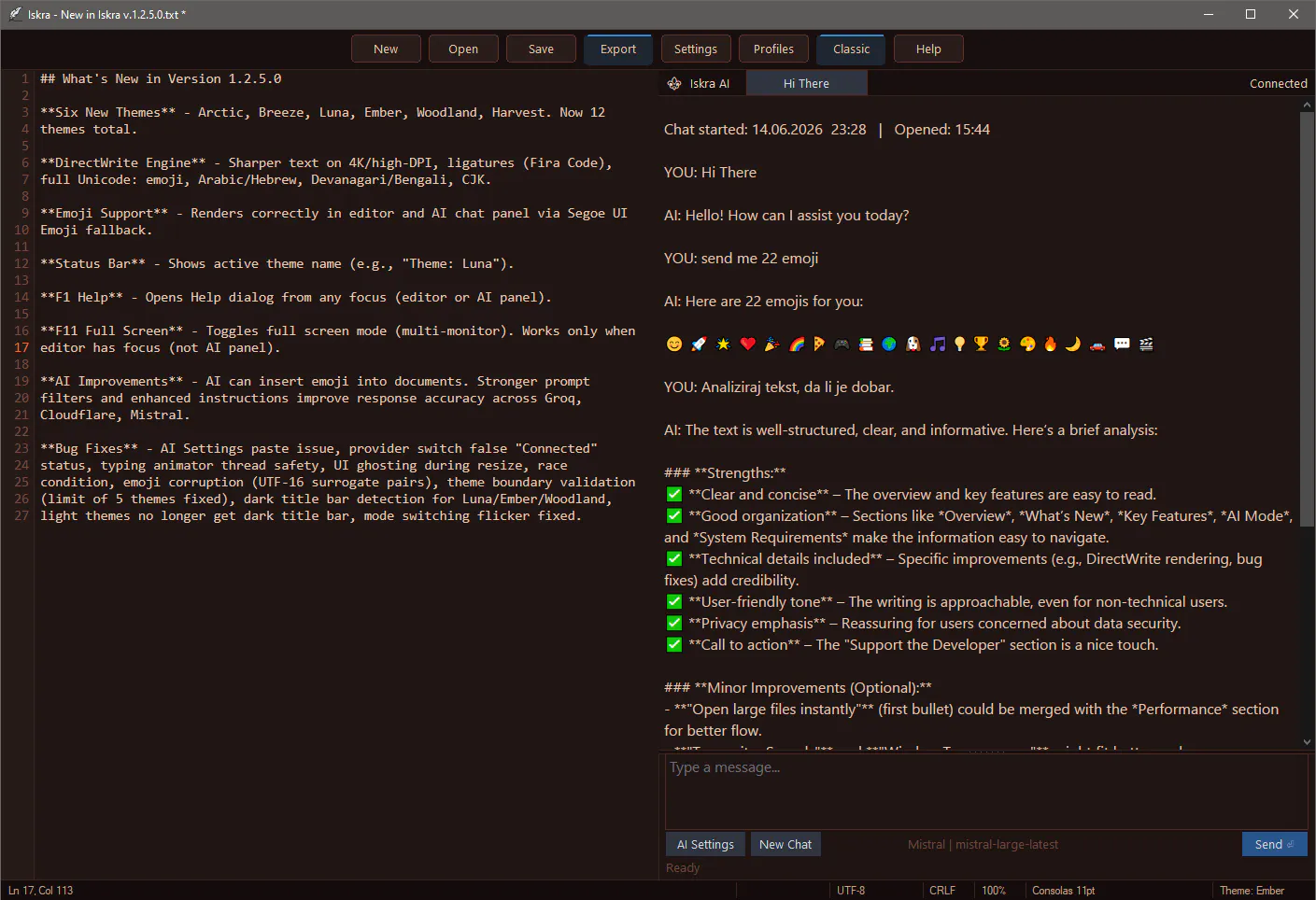
Task: Click the speech bubble emoji
Action: 1122,344
